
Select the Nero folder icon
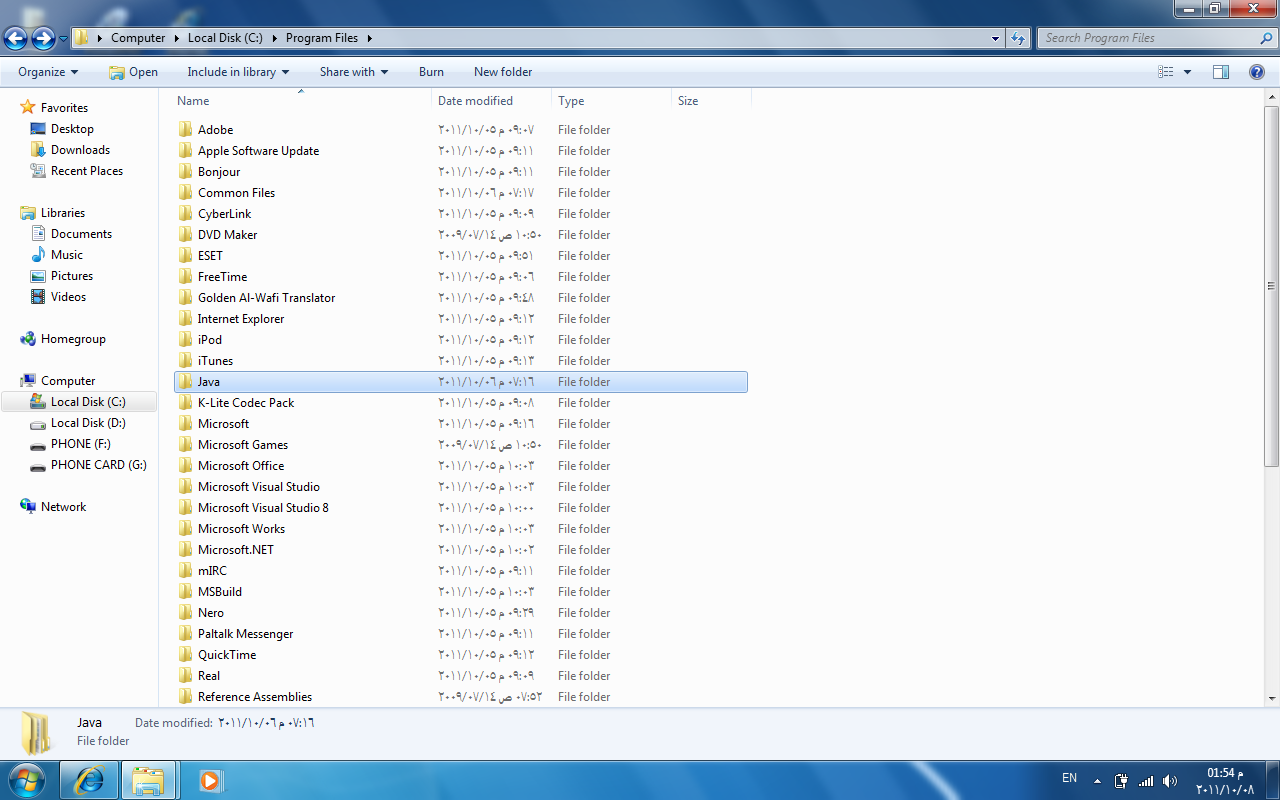pos(185,612)
